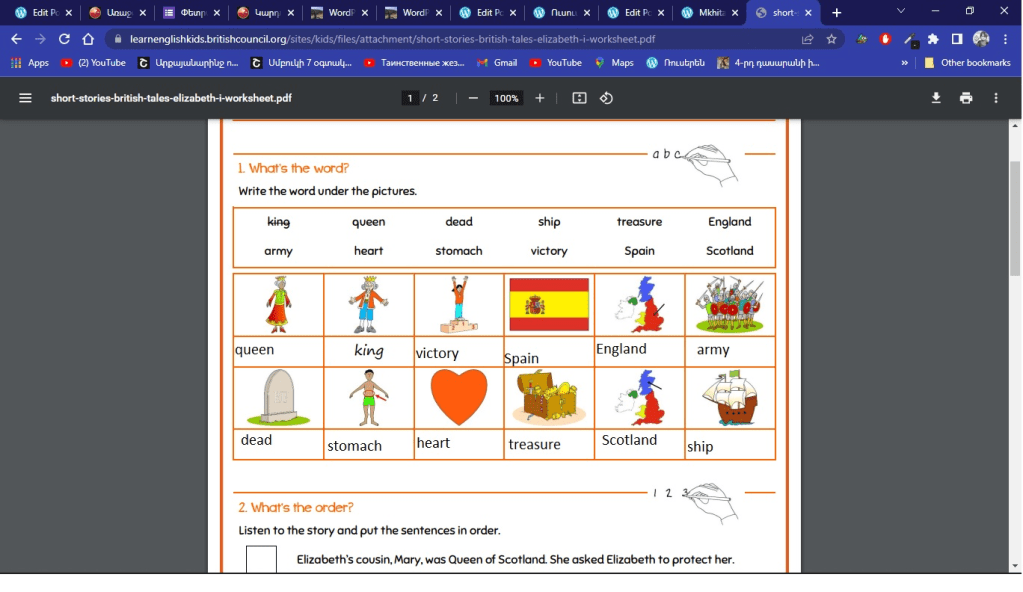Toggle the browser side panel
The width and height of the screenshot is (1023, 592).
coord(957,39)
